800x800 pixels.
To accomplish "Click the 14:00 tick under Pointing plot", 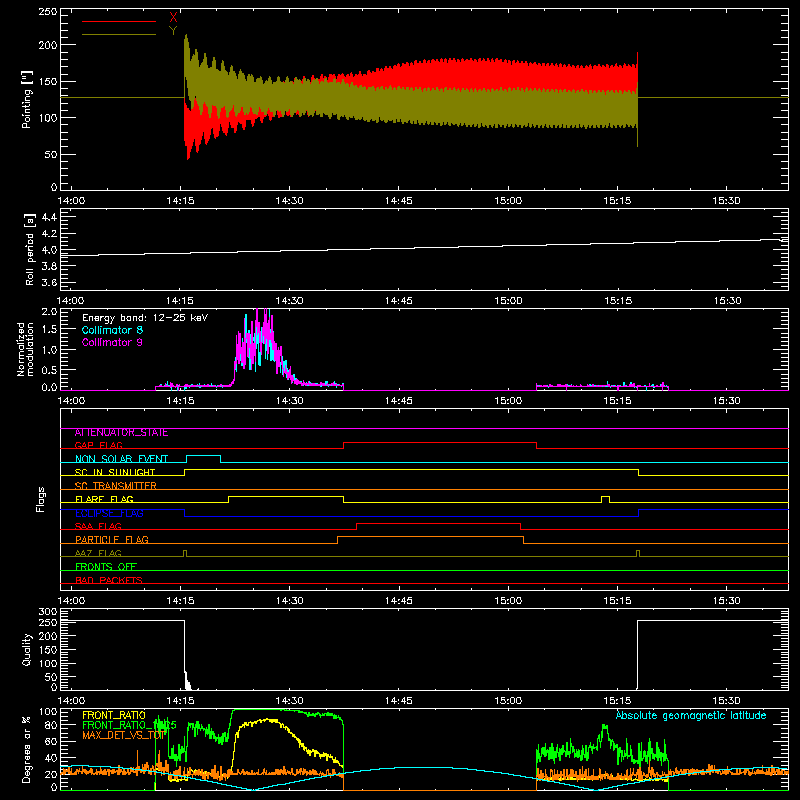I will pyautogui.click(x=71, y=201).
